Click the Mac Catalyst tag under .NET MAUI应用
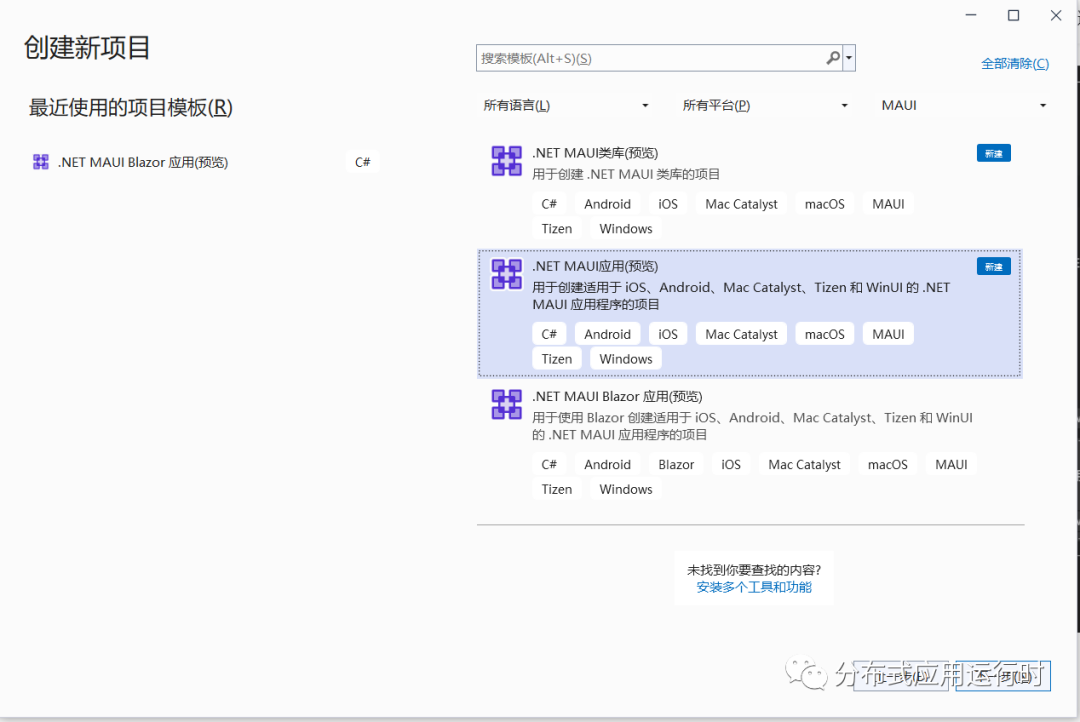The image size is (1080, 722). pos(741,334)
